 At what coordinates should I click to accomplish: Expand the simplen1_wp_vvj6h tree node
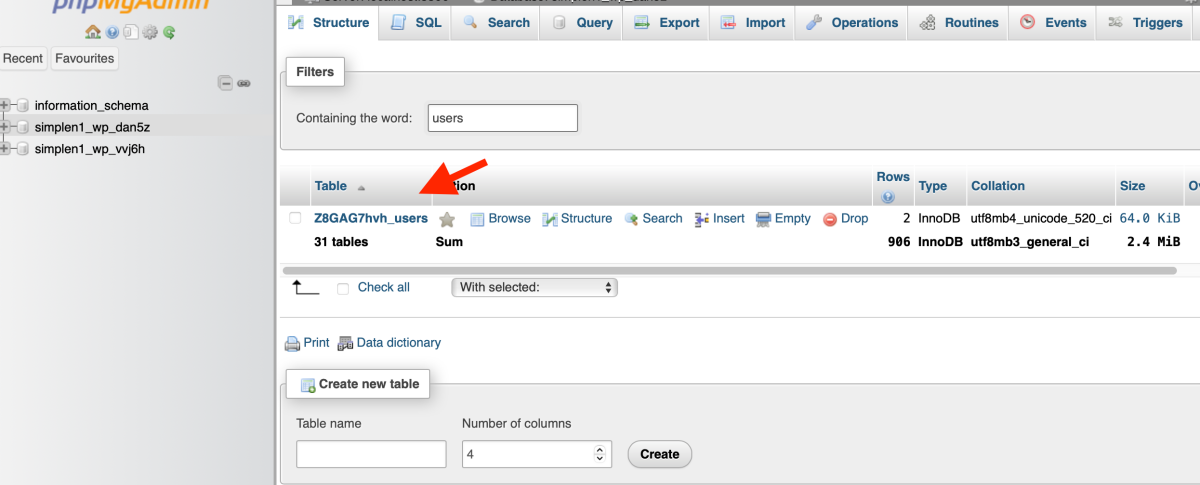click(x=5, y=149)
